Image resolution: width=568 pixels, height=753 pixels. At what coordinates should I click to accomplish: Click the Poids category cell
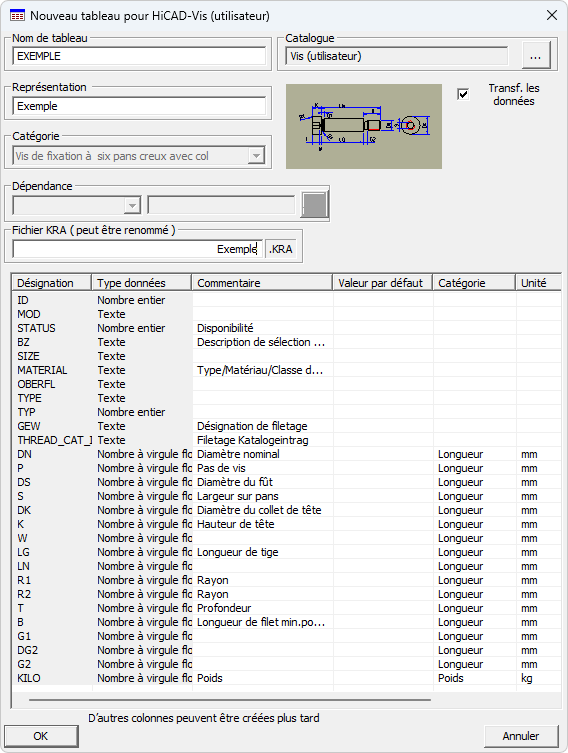[474, 678]
